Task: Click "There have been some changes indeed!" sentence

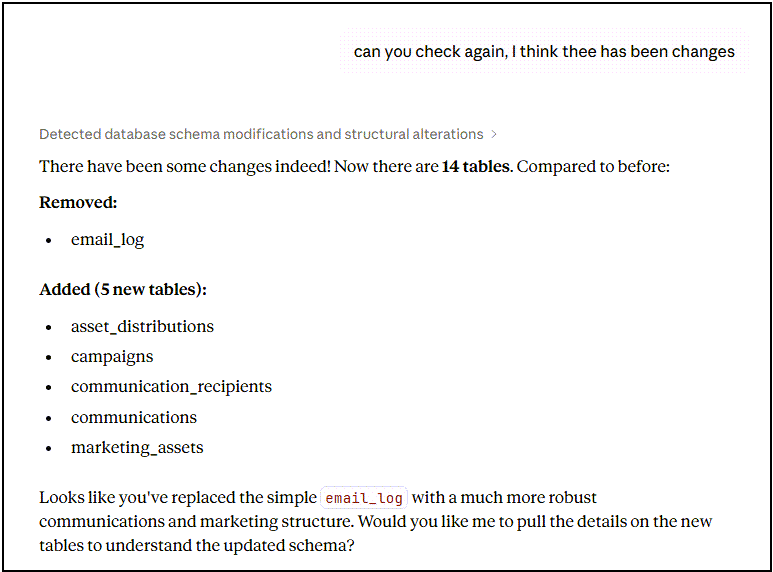Action: 184,166
